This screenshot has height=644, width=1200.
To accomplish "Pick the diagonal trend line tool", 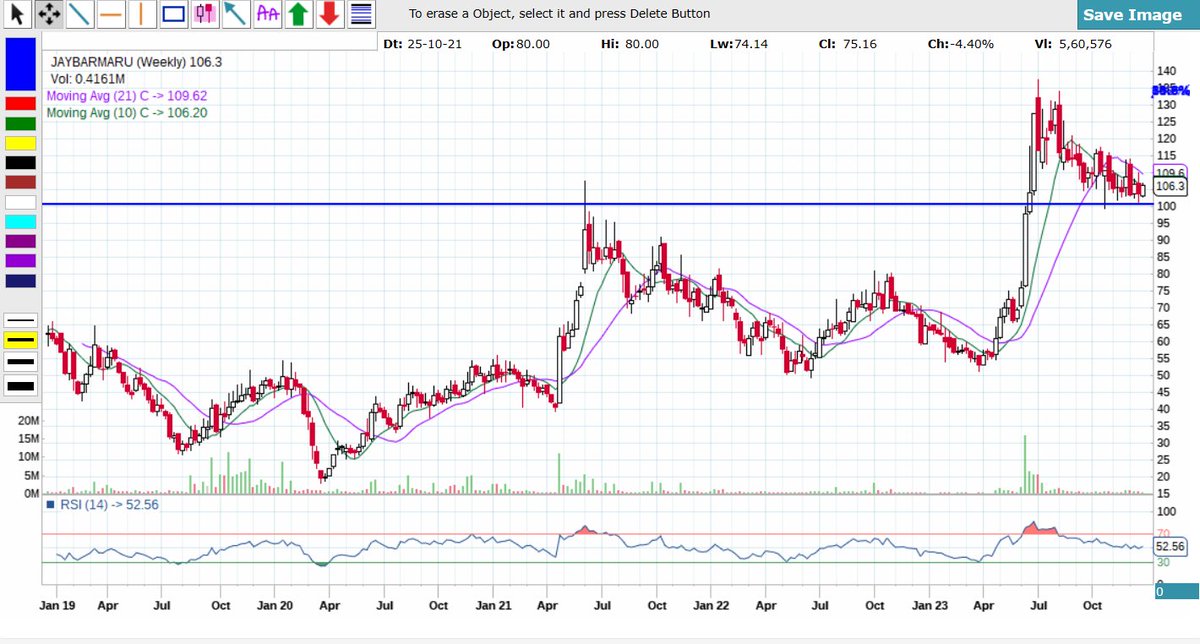I will pos(80,14).
